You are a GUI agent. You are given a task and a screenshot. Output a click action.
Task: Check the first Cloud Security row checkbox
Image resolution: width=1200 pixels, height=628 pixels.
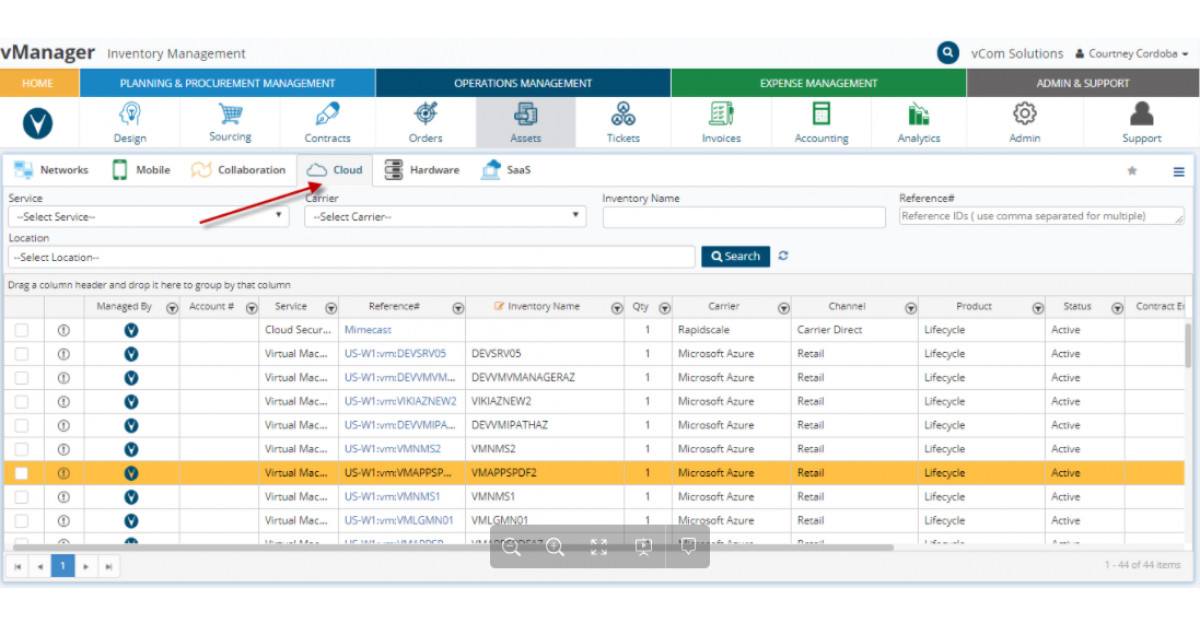click(23, 329)
